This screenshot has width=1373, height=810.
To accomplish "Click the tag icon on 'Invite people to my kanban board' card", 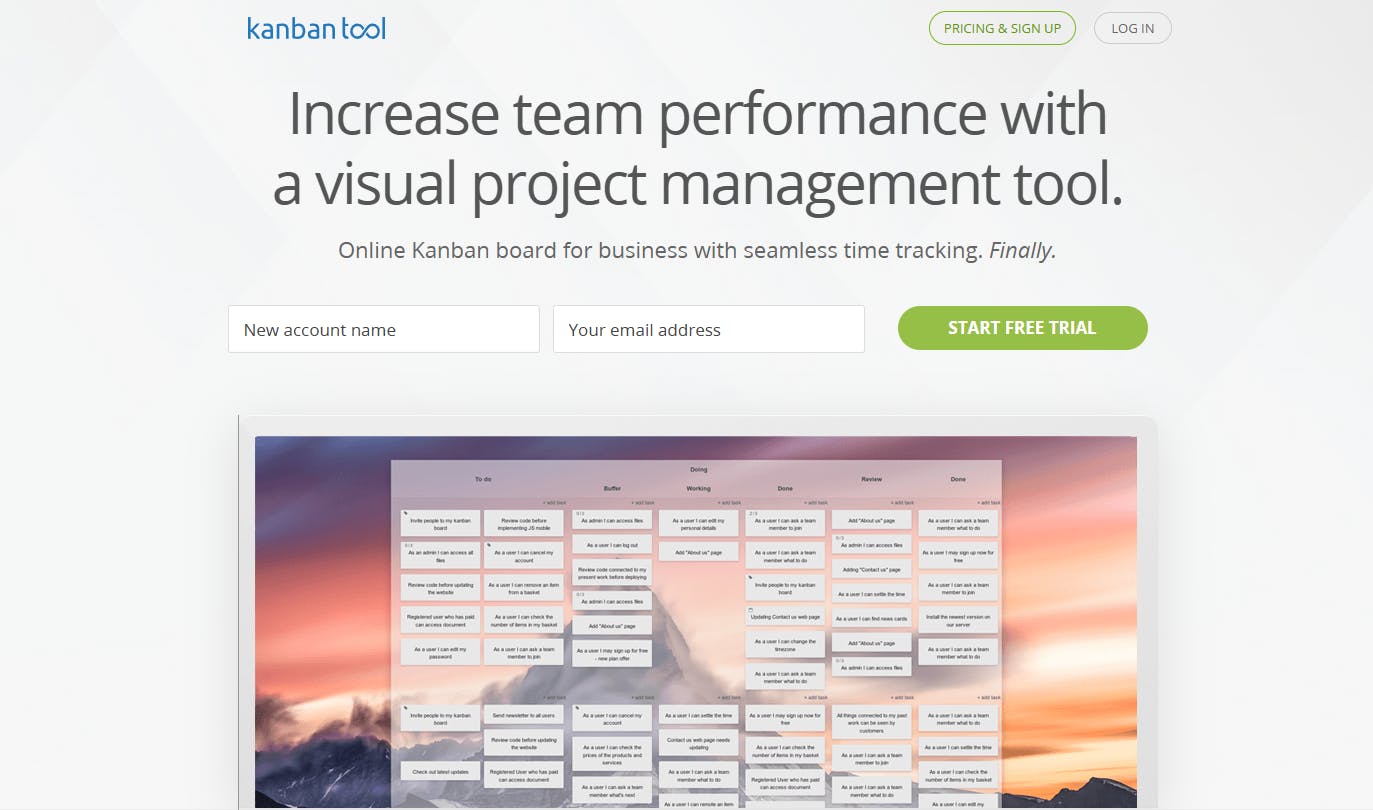I will pyautogui.click(x=404, y=513).
